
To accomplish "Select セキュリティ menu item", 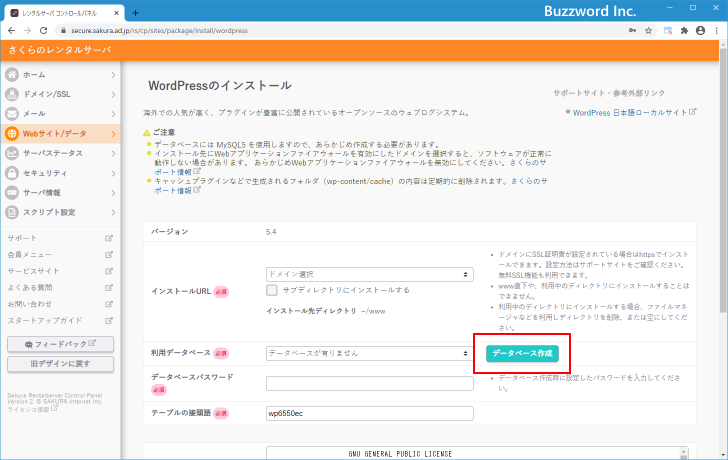I will pos(60,173).
